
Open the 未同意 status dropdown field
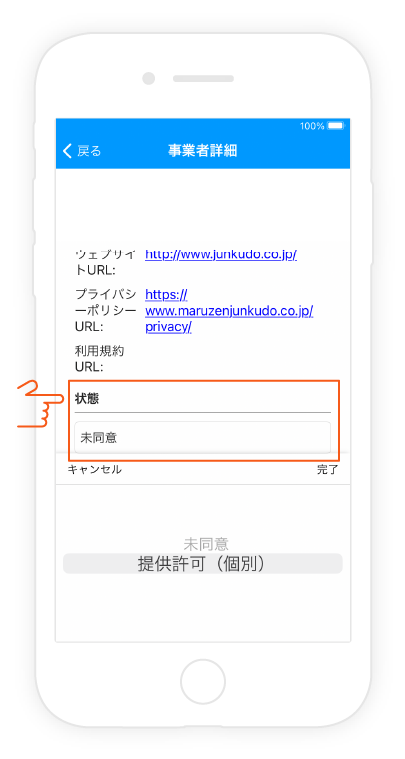[202, 437]
